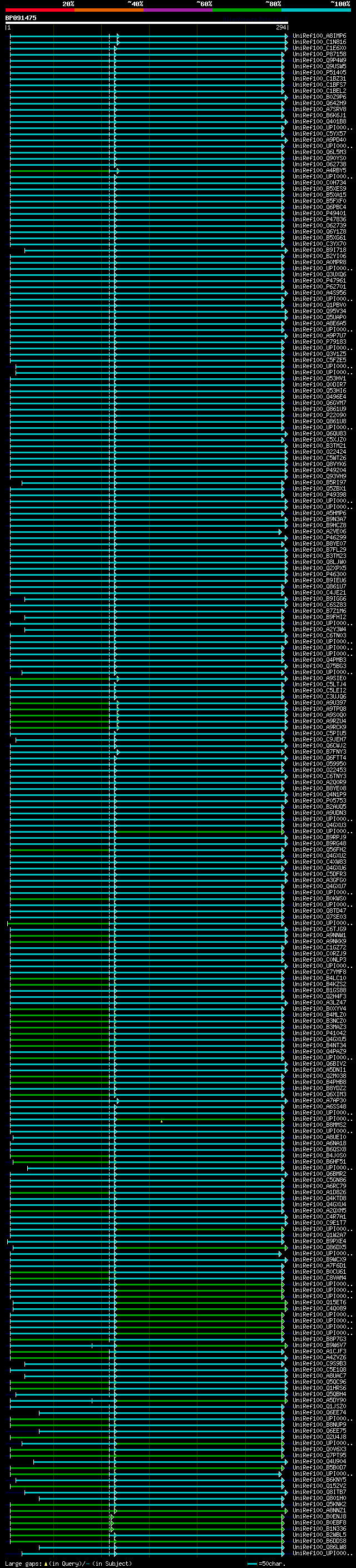Click the label UniRef100_O59950
356x1568 pixels.
pos(319,764)
